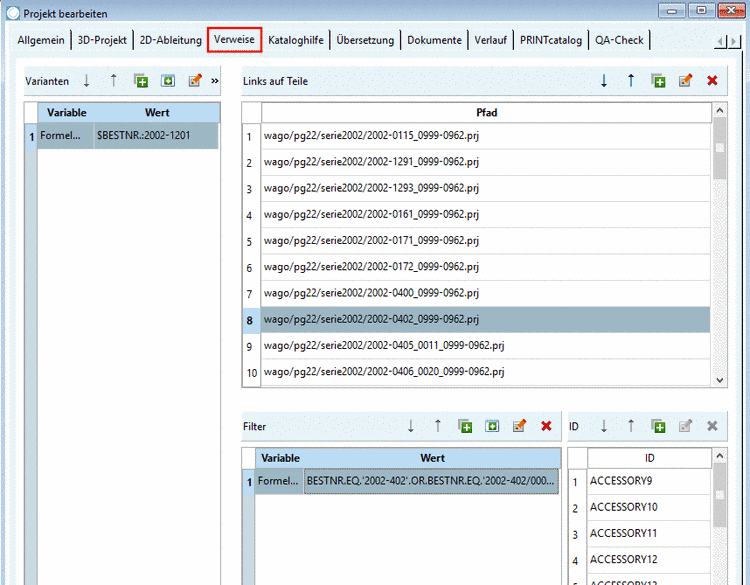Viewport: 750px width, 585px height.
Task: Add new filter row in Filter toolbar
Action: [x=465, y=426]
